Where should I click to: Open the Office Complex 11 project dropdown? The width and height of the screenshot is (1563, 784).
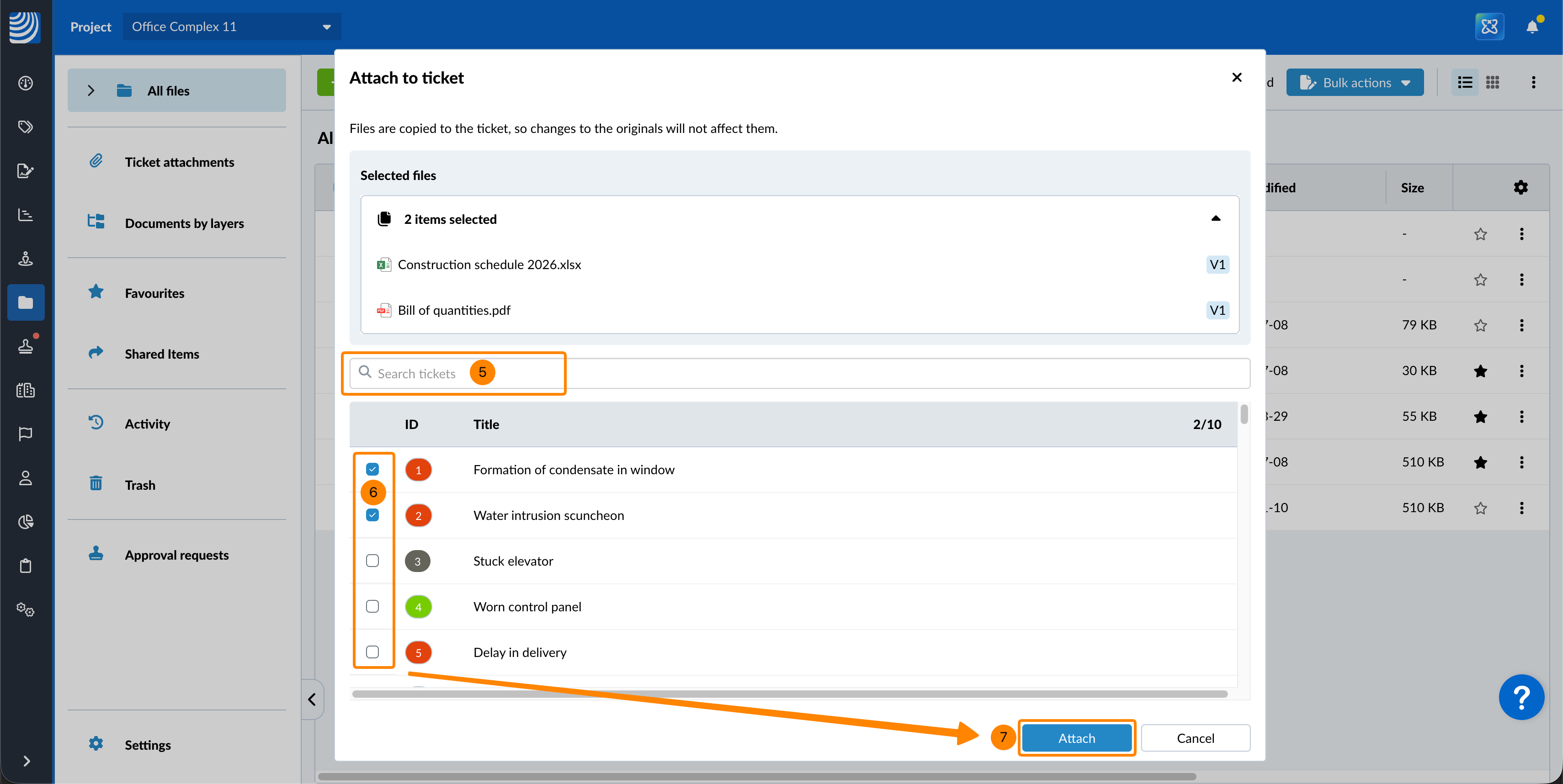coord(232,26)
